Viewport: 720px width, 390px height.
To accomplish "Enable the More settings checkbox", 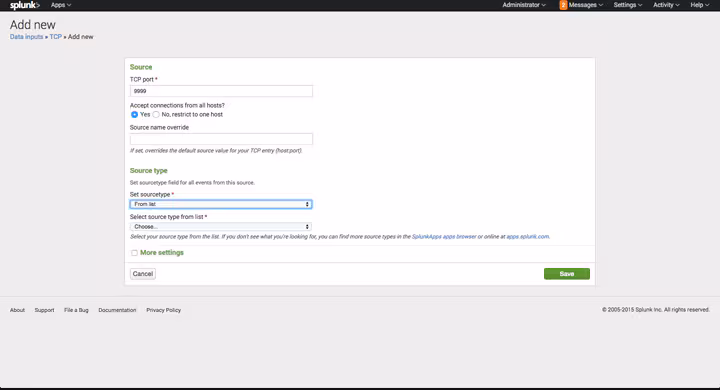I will (x=134, y=253).
